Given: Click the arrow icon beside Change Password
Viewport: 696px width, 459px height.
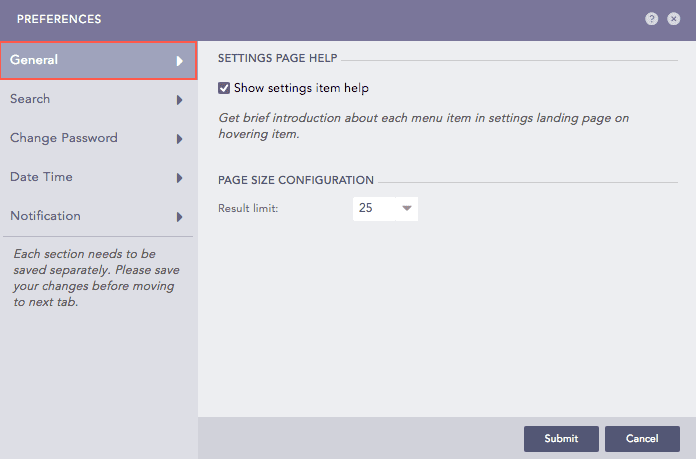Looking at the screenshot, I should pos(180,138).
